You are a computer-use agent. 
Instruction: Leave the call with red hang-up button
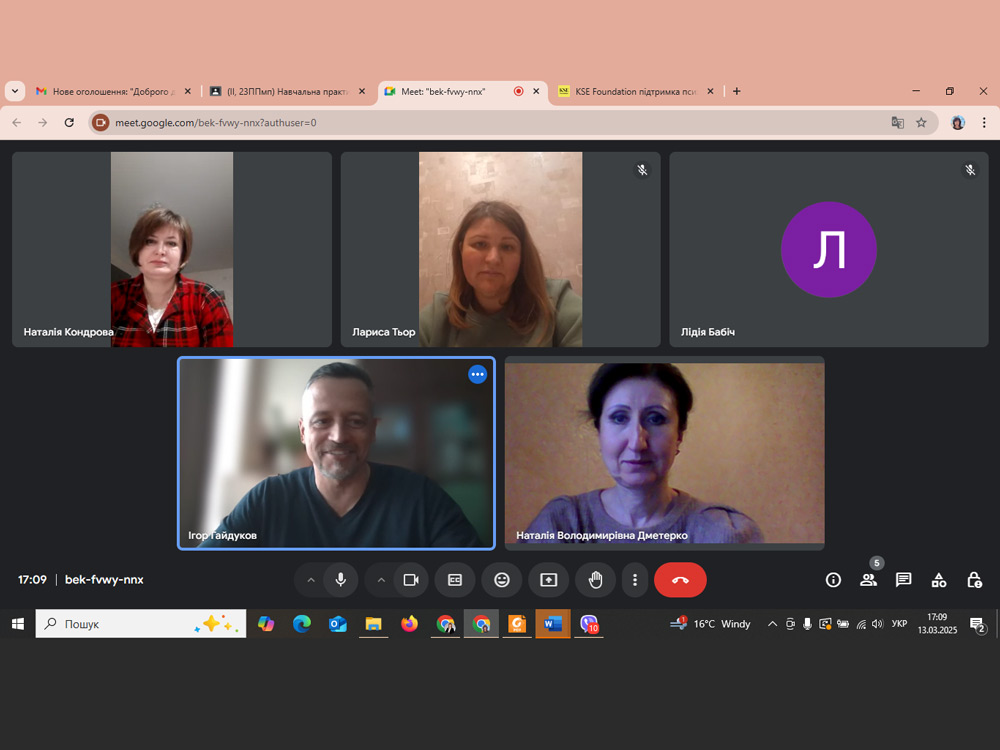tap(680, 580)
